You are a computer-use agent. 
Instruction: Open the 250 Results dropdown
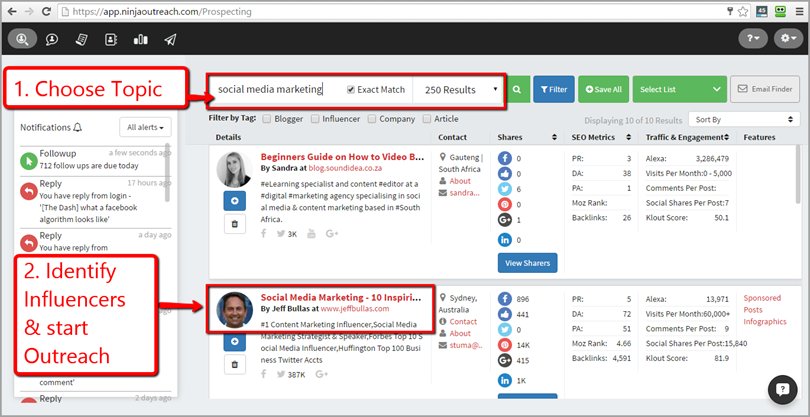click(x=458, y=89)
